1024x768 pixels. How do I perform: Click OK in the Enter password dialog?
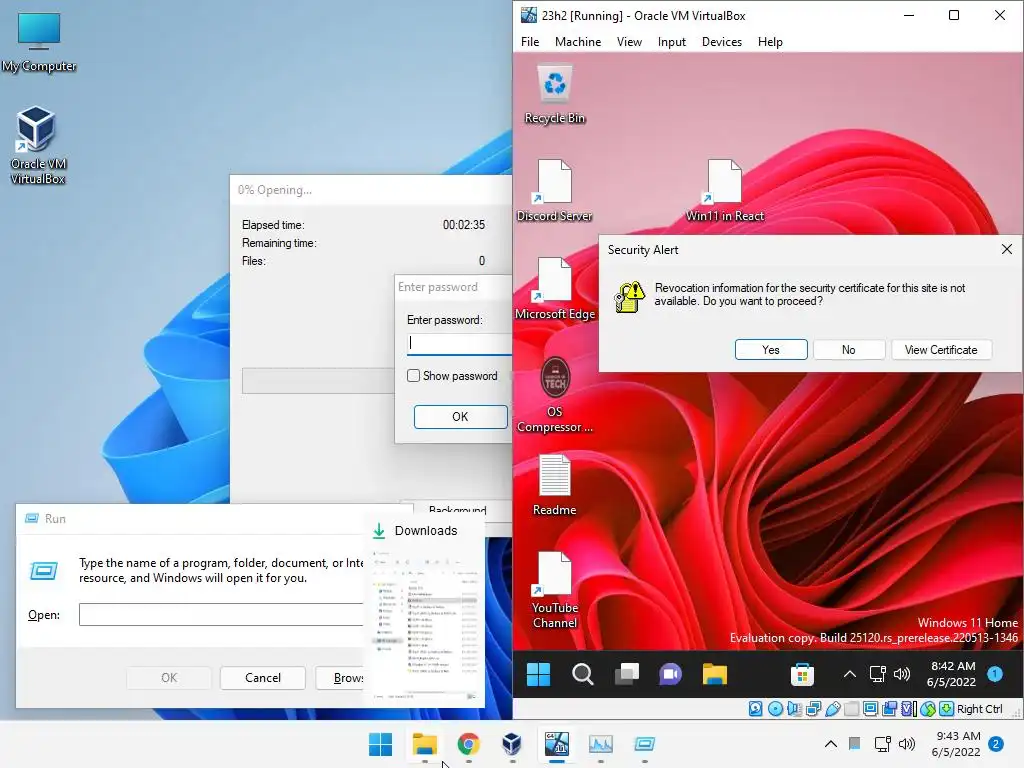460,417
